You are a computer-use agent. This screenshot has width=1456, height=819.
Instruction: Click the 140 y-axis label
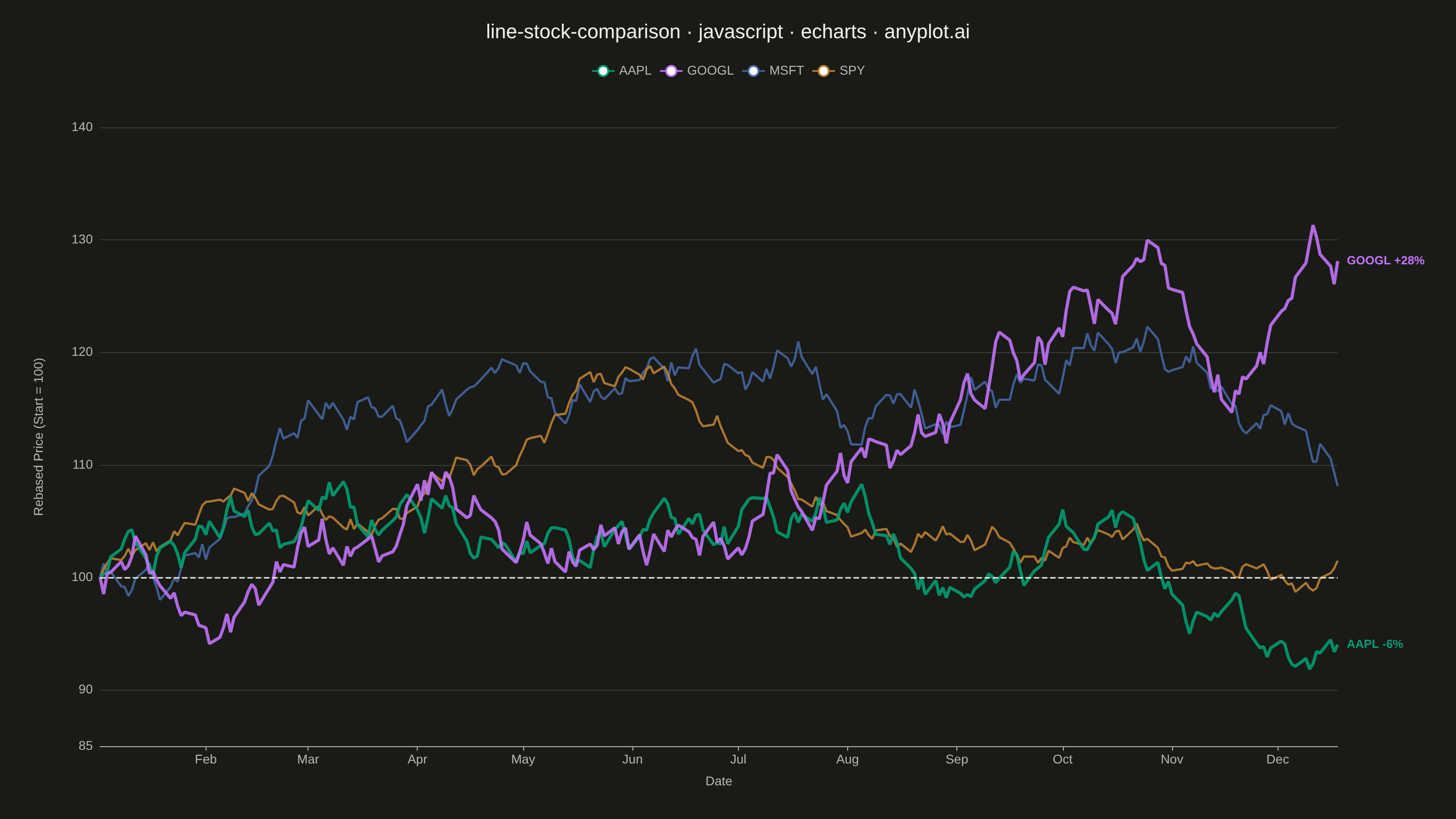click(82, 127)
